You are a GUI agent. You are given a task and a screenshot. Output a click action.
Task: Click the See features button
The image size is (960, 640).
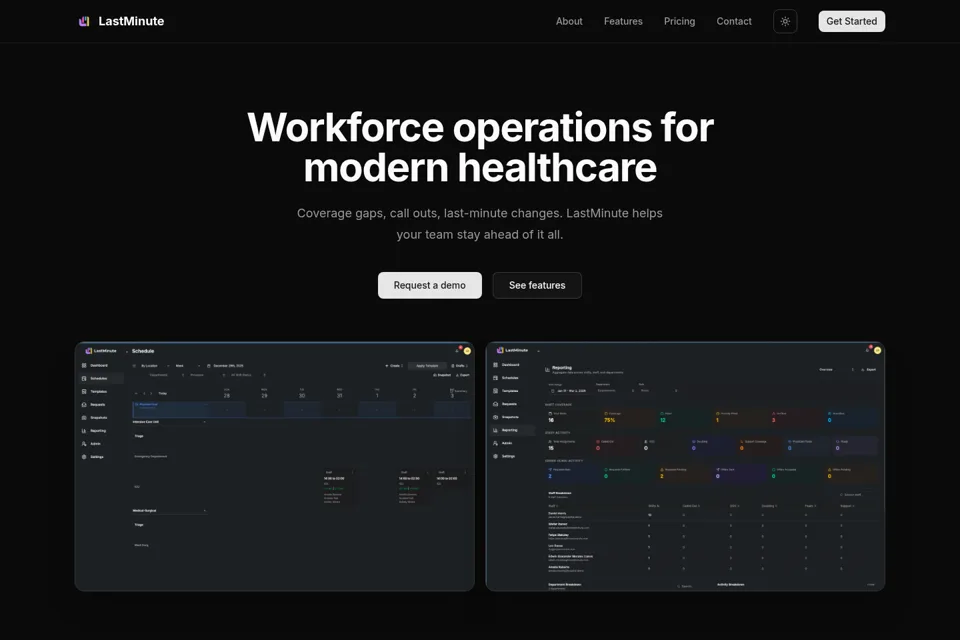coord(537,285)
